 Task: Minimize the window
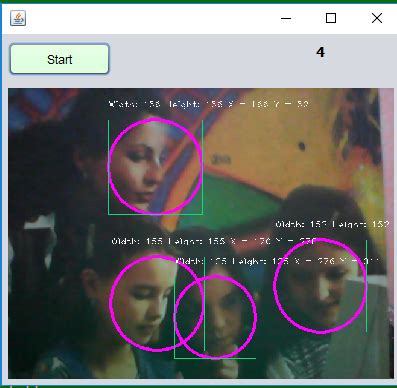(286, 18)
